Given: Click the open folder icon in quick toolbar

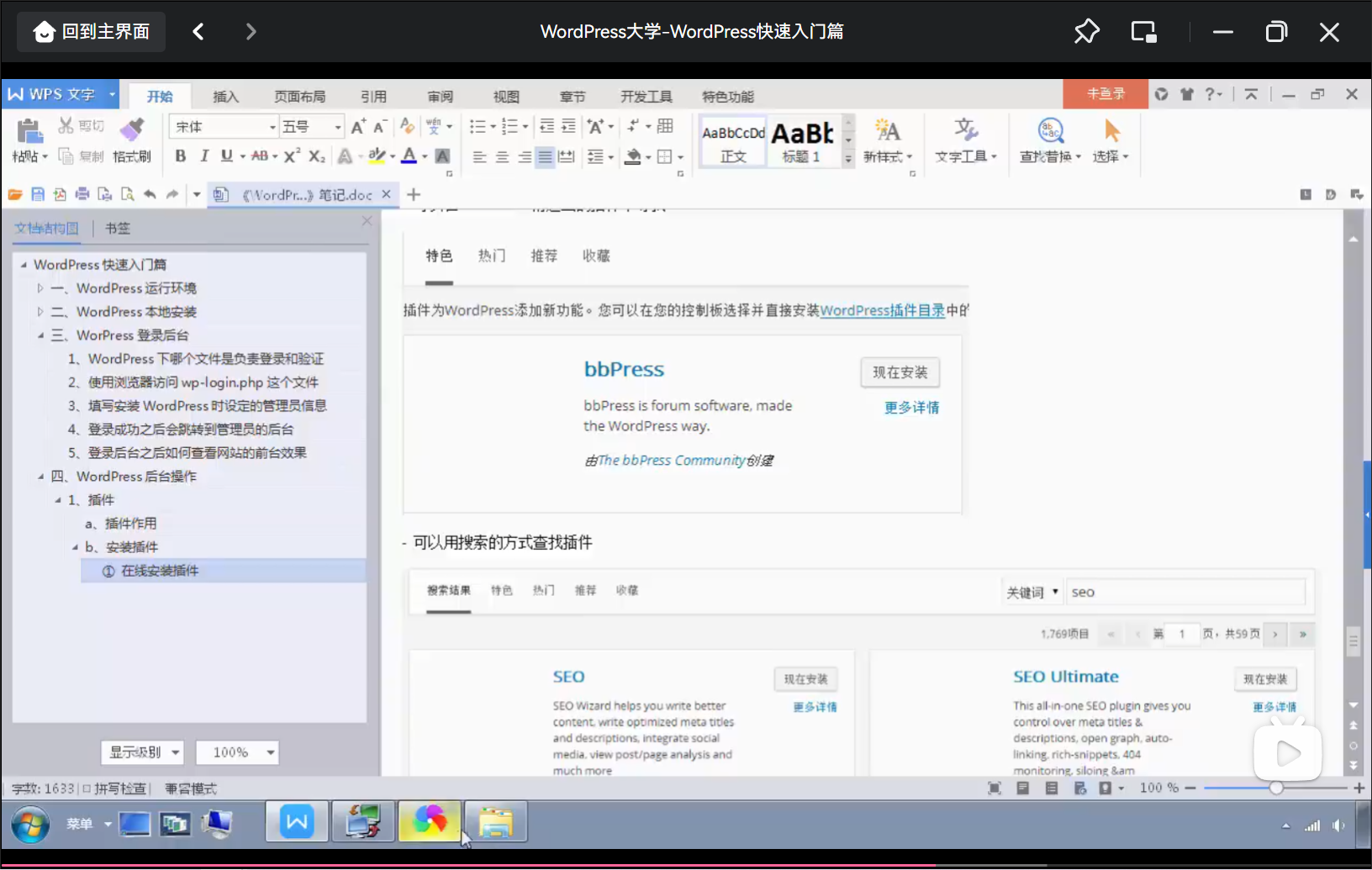Looking at the screenshot, I should click(x=15, y=194).
